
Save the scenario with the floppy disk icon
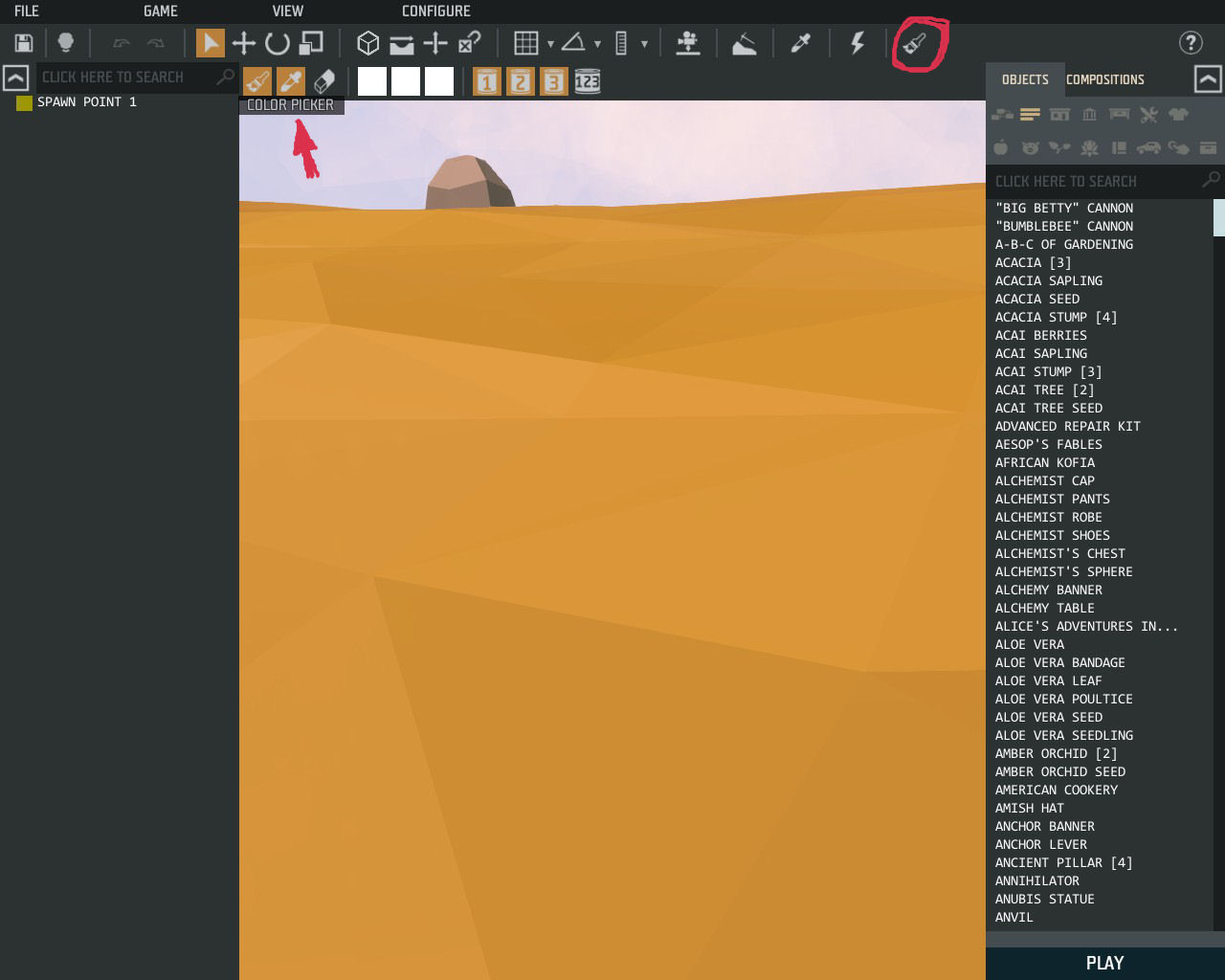[x=24, y=43]
